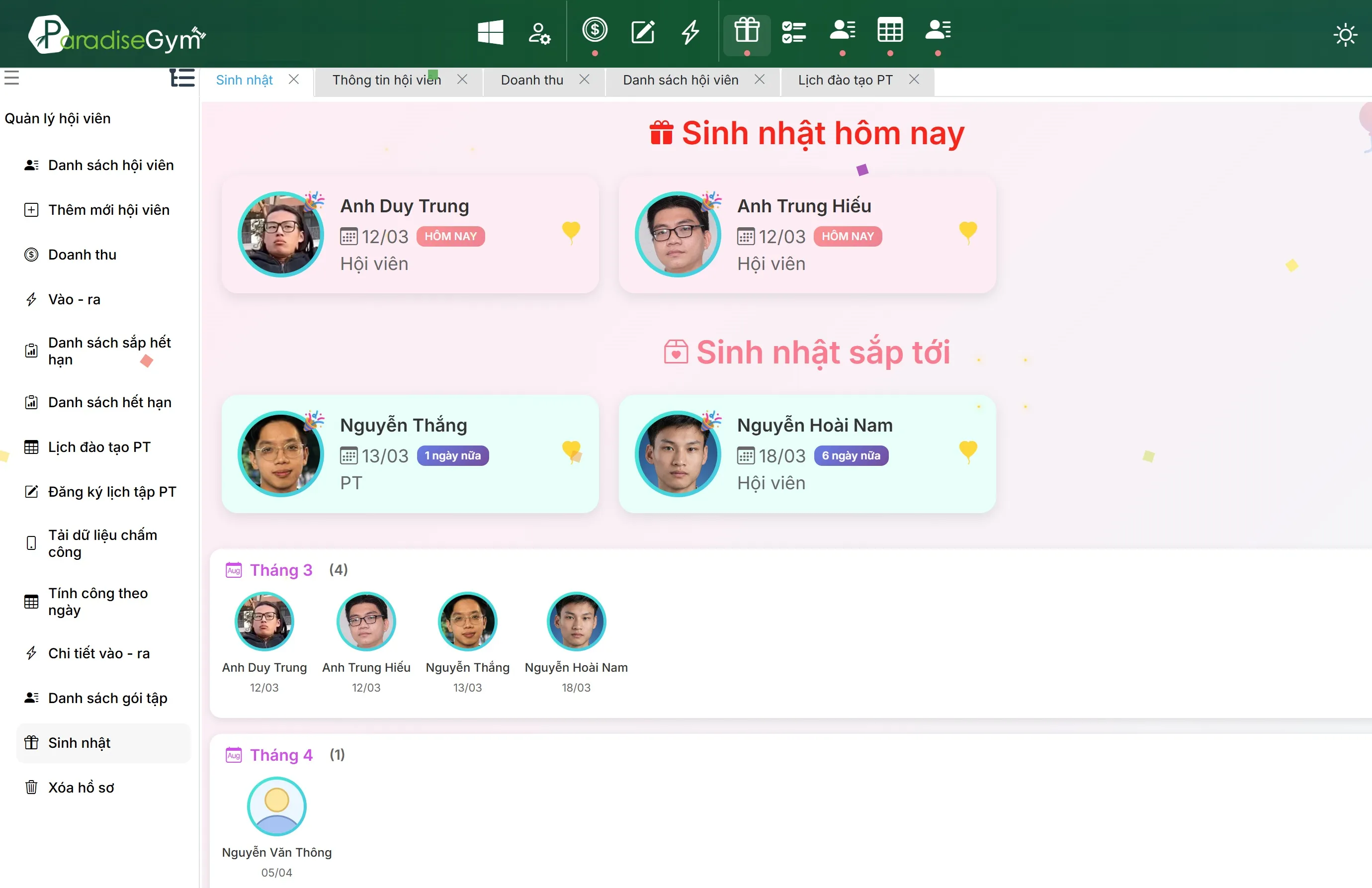This screenshot has height=888, width=1372.
Task: Close the Doanh thu tab
Action: (x=584, y=80)
